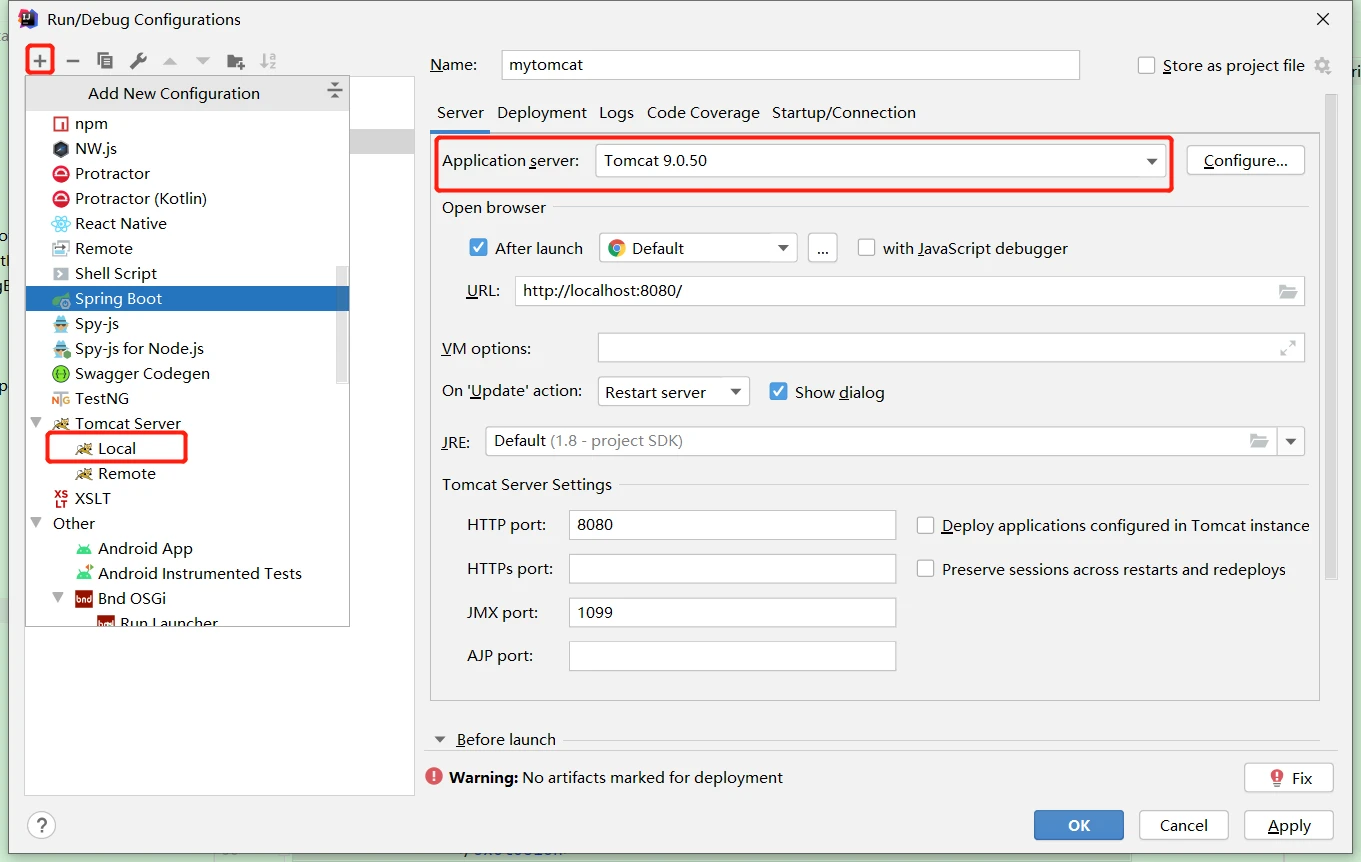Image resolution: width=1361 pixels, height=862 pixels.
Task: Enable Preserve sessions across restarts and redeploys
Action: point(925,569)
